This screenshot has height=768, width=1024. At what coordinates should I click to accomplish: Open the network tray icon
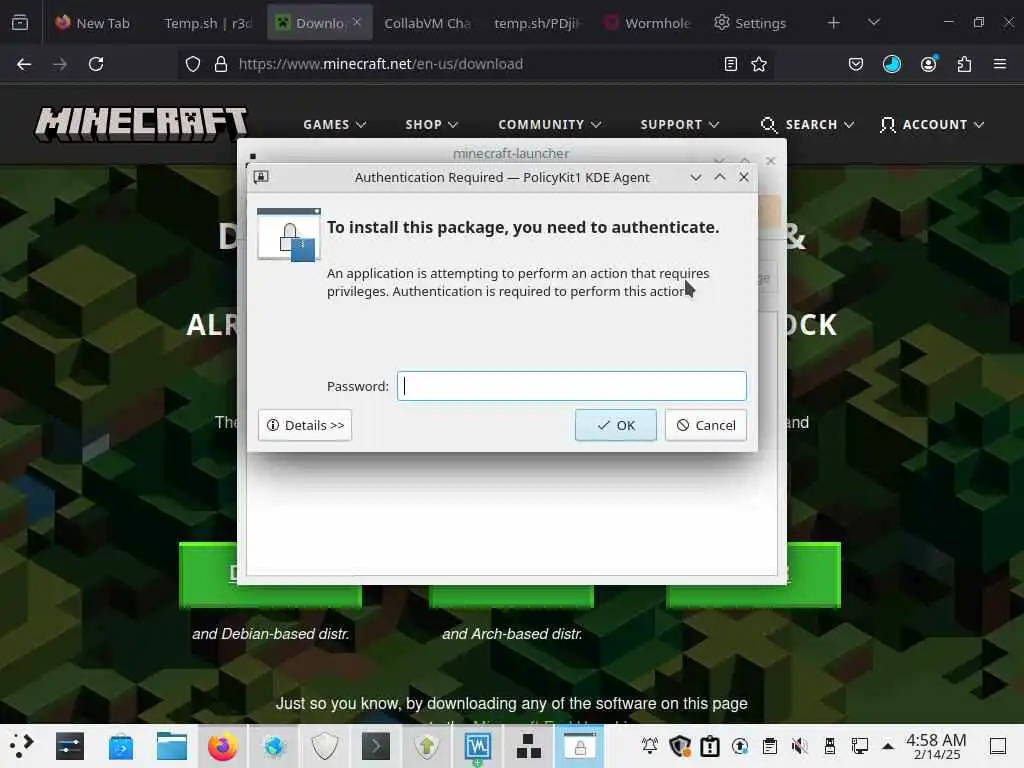[x=860, y=746]
